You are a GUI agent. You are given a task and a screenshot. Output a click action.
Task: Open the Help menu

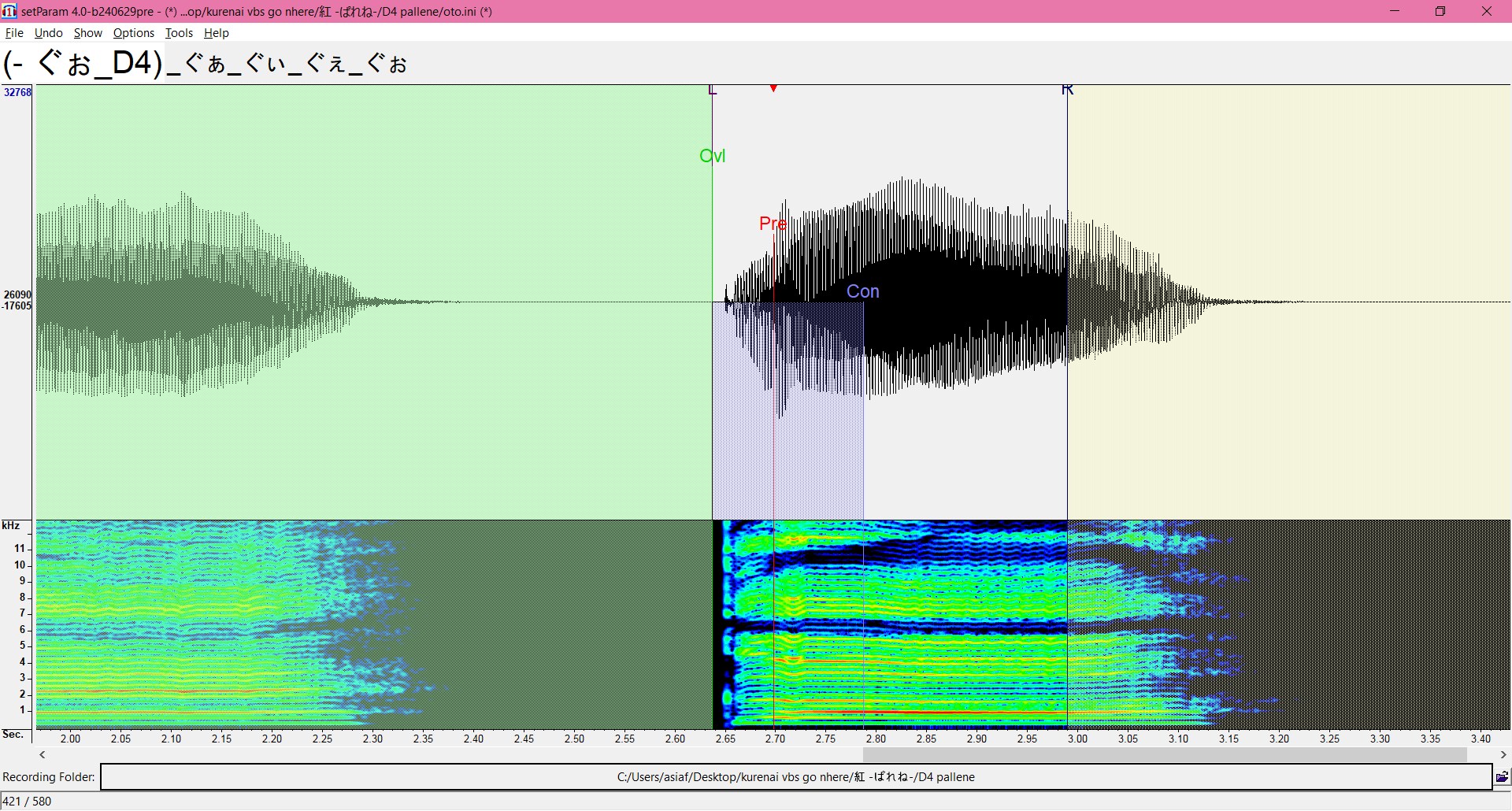click(216, 33)
